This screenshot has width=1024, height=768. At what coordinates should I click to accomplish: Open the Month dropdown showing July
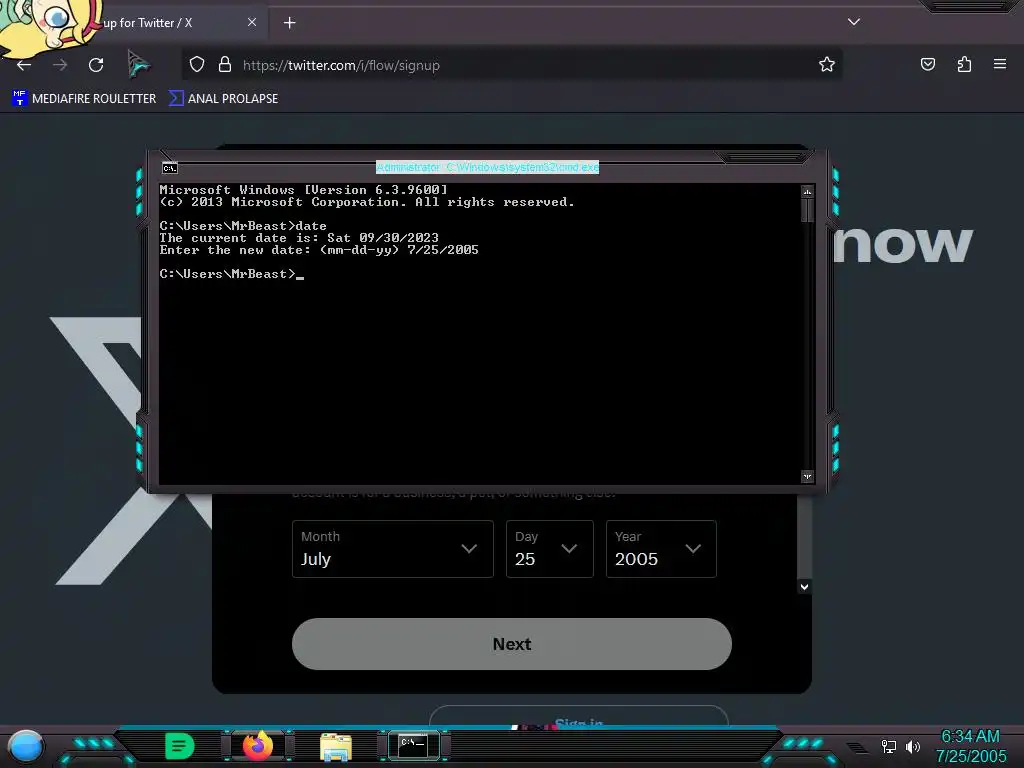point(392,549)
